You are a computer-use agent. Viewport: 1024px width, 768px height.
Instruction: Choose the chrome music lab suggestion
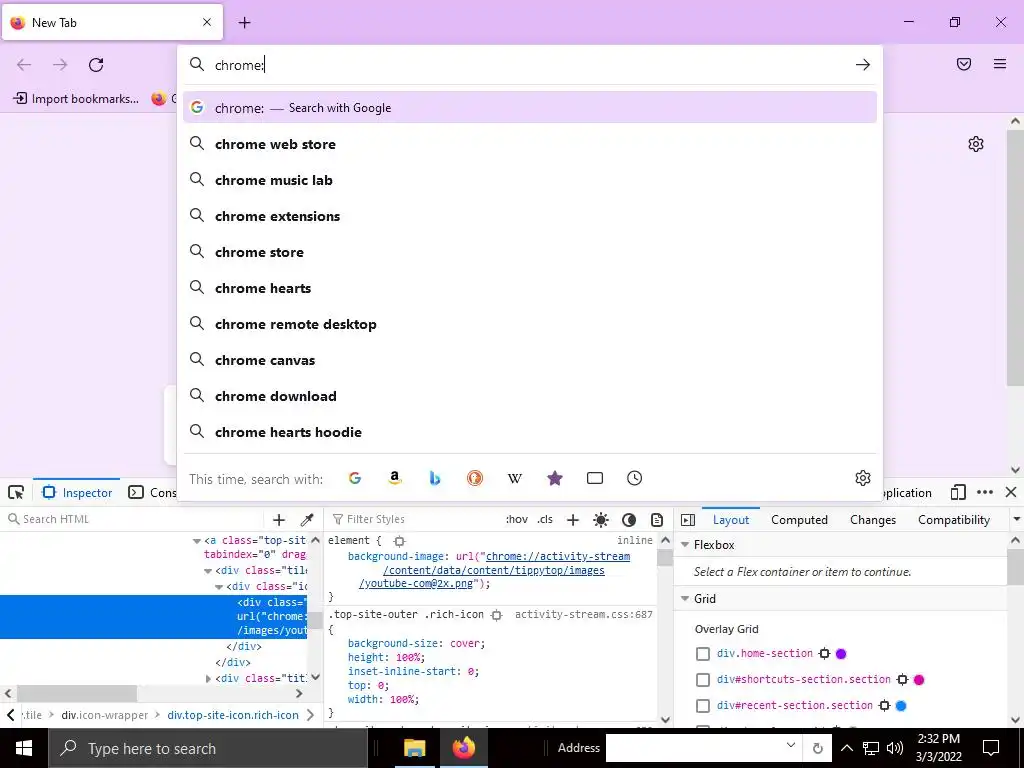coord(530,180)
